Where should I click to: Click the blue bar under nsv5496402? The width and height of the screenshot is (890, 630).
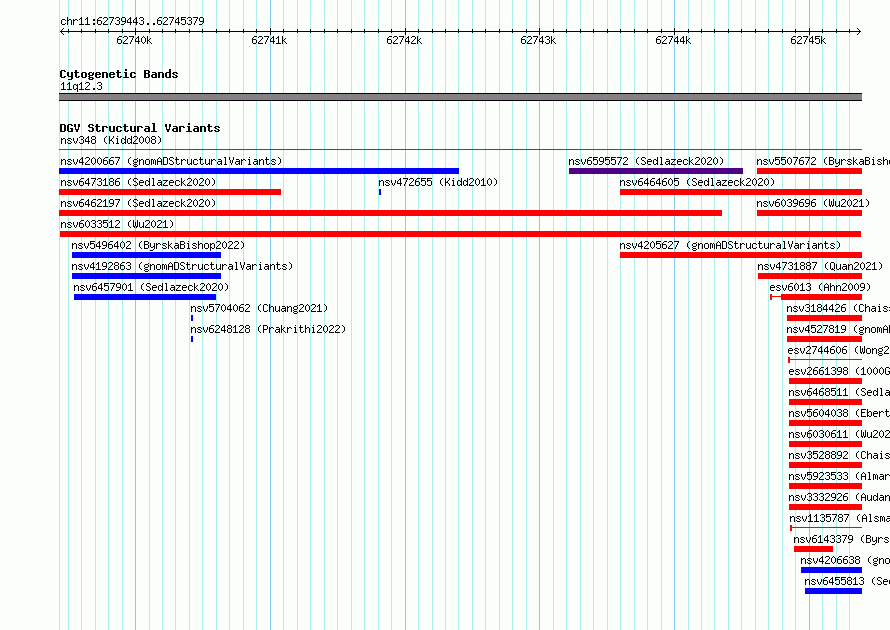[146, 255]
